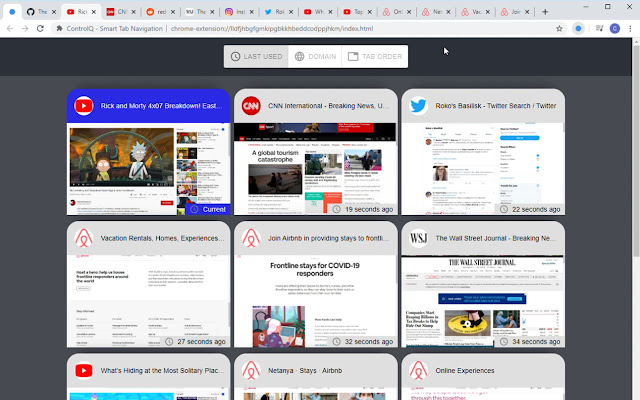This screenshot has width=640, height=400.
Task: Click the clock icon in Last Used
Action: click(235, 56)
